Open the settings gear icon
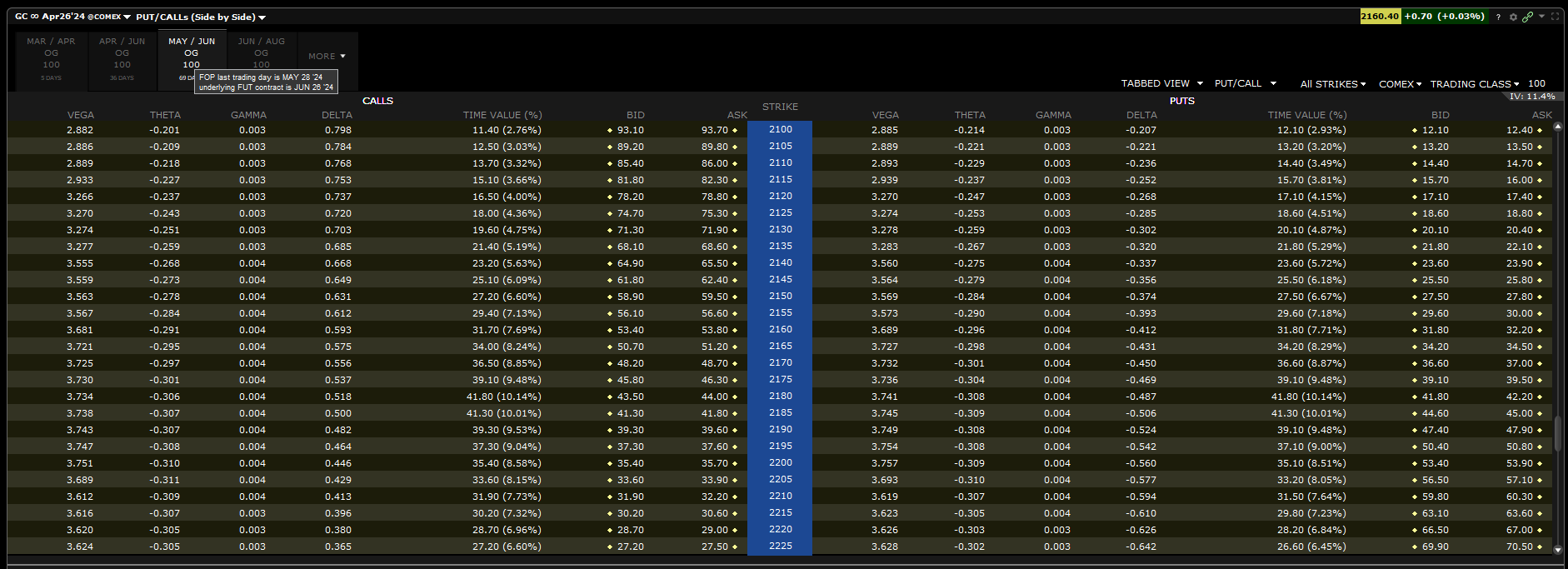 click(x=1513, y=17)
